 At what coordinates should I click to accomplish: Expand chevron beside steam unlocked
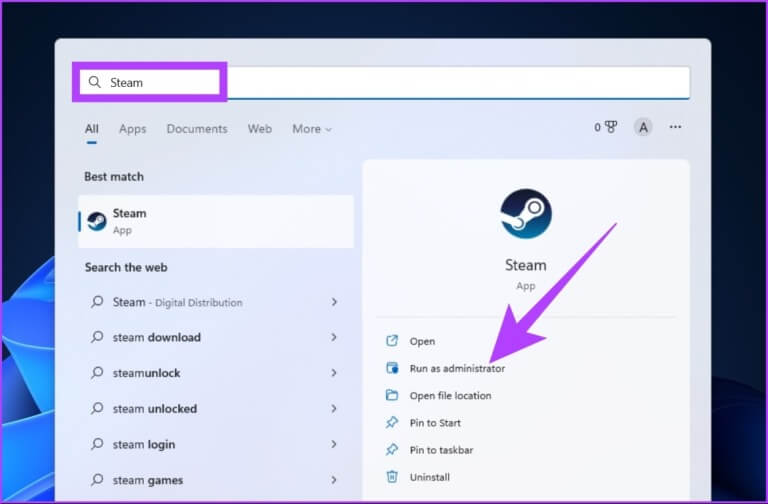tap(334, 408)
